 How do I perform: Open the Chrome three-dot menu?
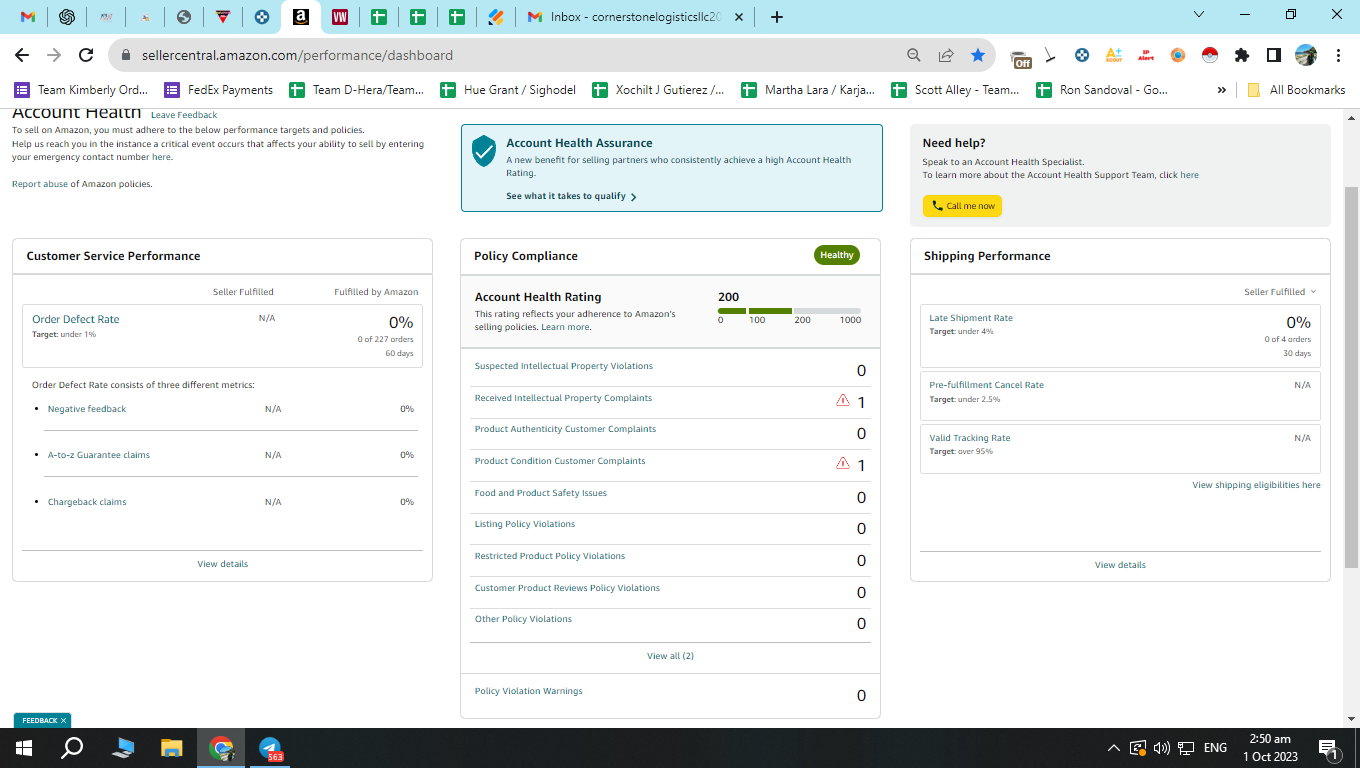point(1338,55)
